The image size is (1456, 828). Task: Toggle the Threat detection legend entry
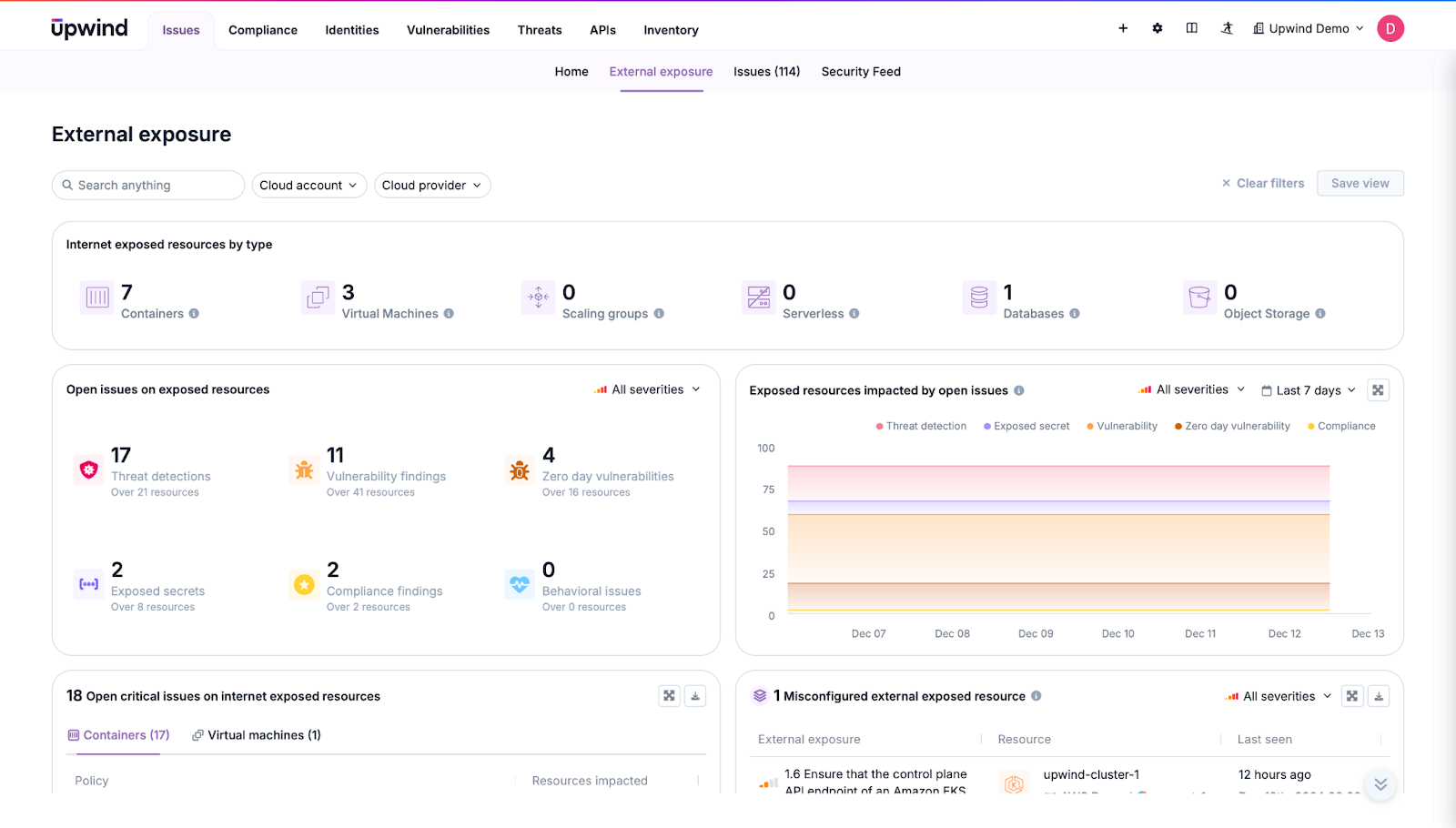920,425
